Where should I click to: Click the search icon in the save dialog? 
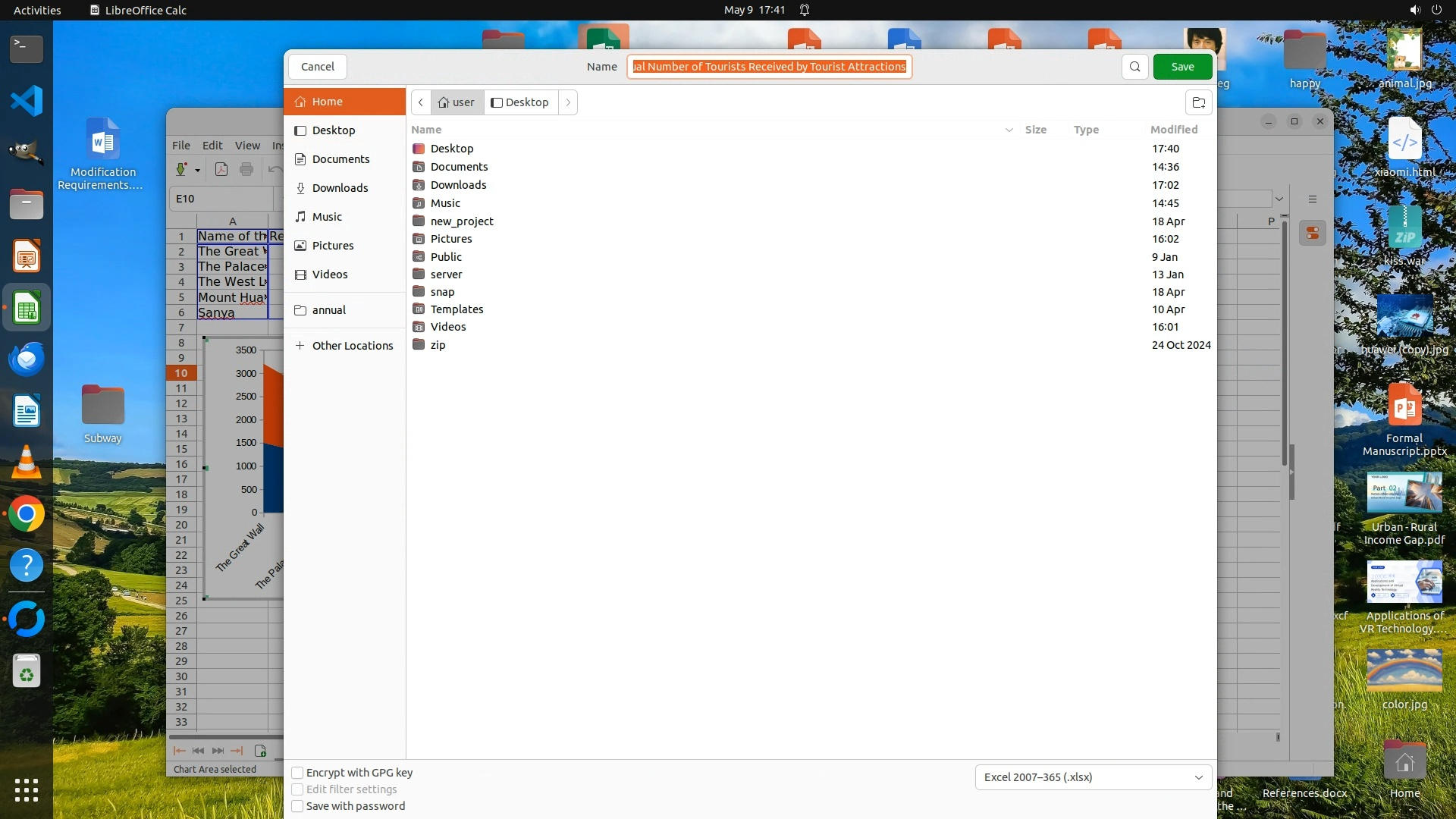click(x=1134, y=67)
